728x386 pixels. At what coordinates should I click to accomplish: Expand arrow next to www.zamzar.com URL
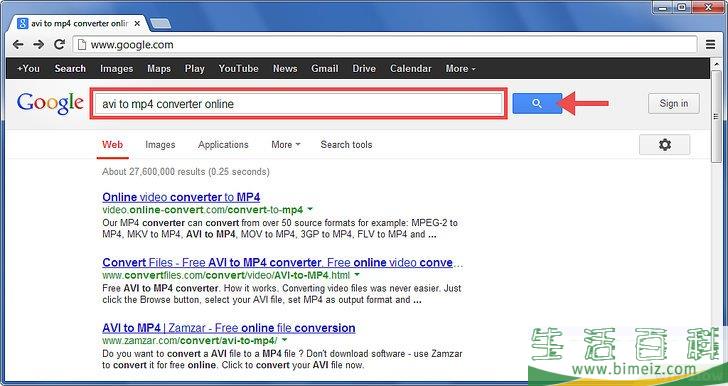[284, 340]
